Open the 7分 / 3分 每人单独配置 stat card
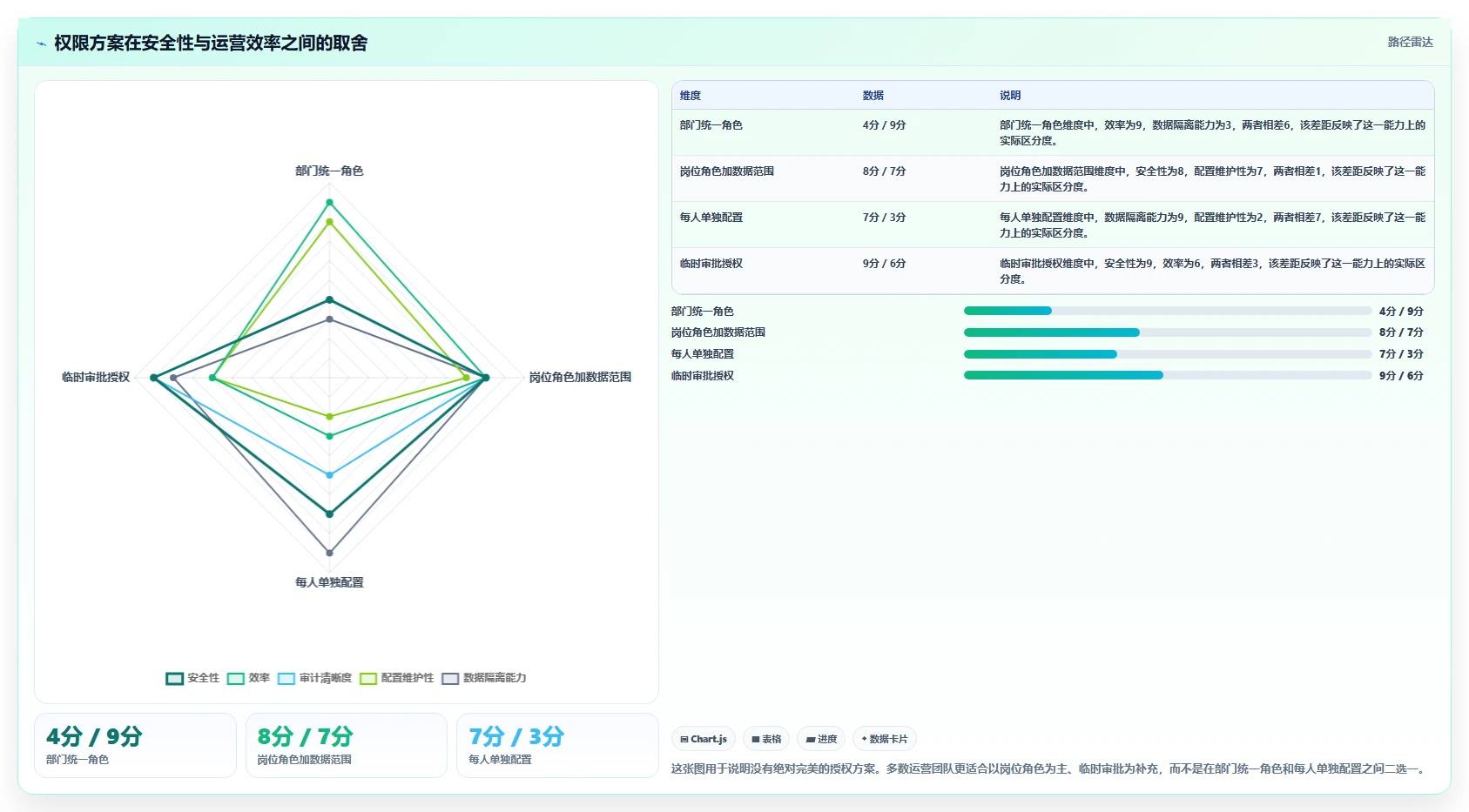 (557, 745)
